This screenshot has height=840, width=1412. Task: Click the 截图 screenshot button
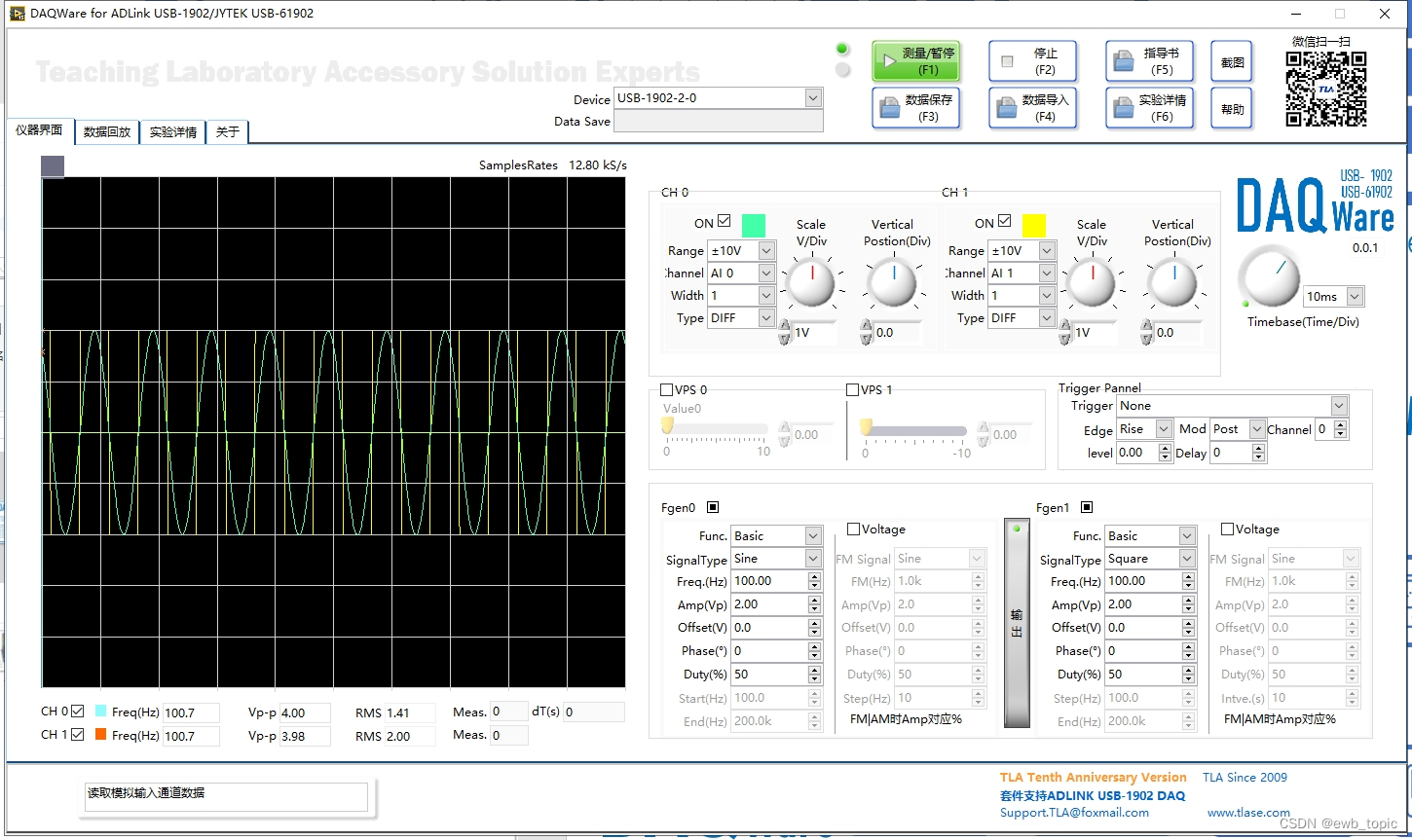click(x=1232, y=61)
